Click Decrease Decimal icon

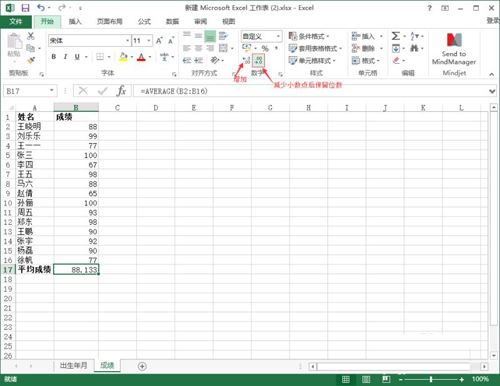coord(259,60)
